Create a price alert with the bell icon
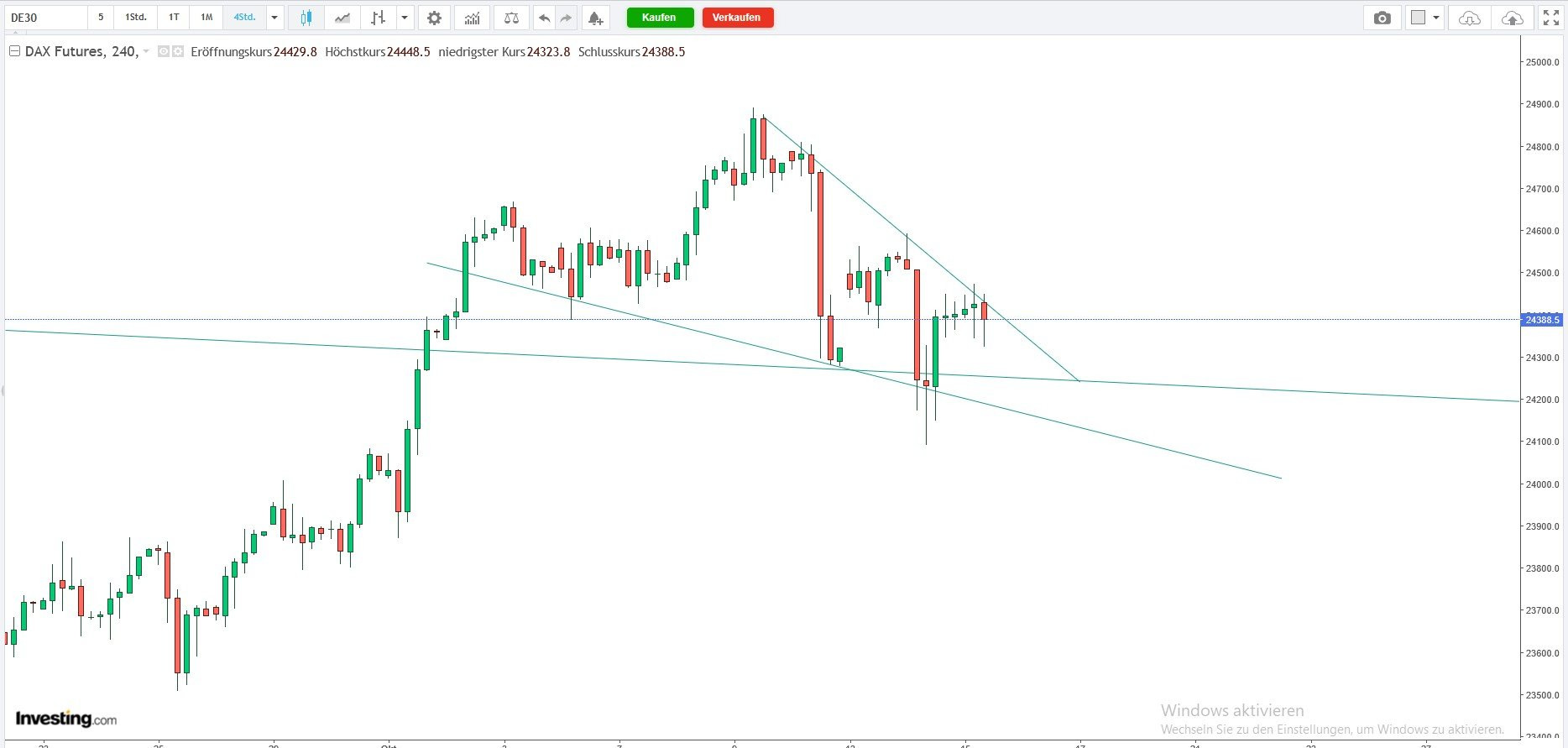The width and height of the screenshot is (1568, 748). tap(594, 18)
